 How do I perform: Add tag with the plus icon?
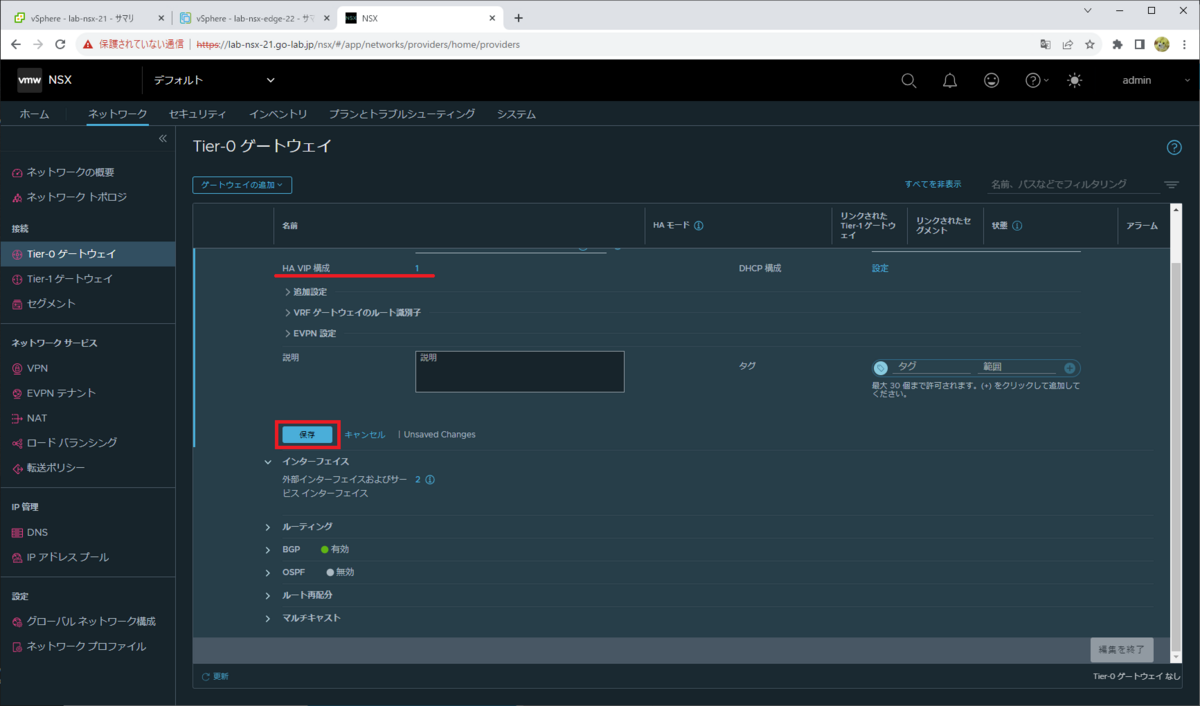1070,368
